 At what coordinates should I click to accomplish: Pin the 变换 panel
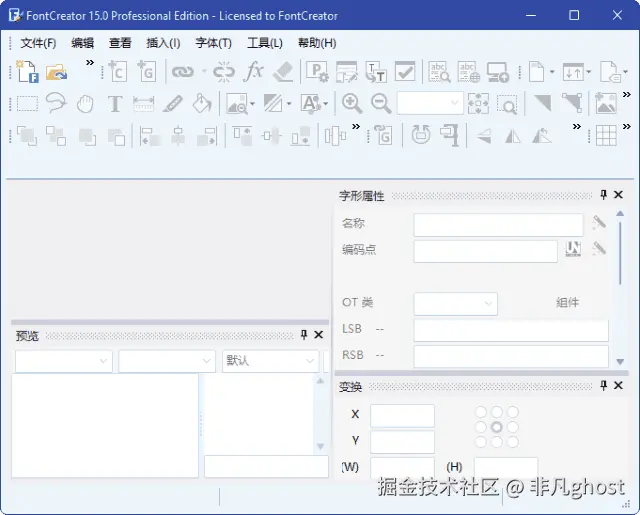tap(604, 385)
